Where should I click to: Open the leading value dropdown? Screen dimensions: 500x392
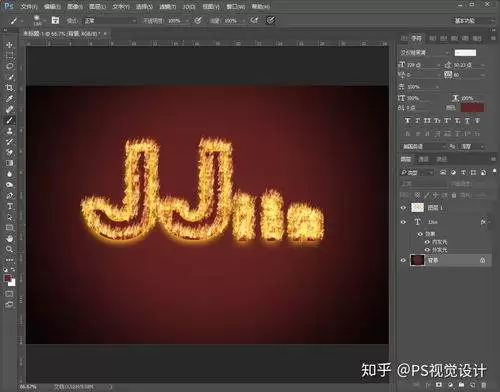point(483,65)
